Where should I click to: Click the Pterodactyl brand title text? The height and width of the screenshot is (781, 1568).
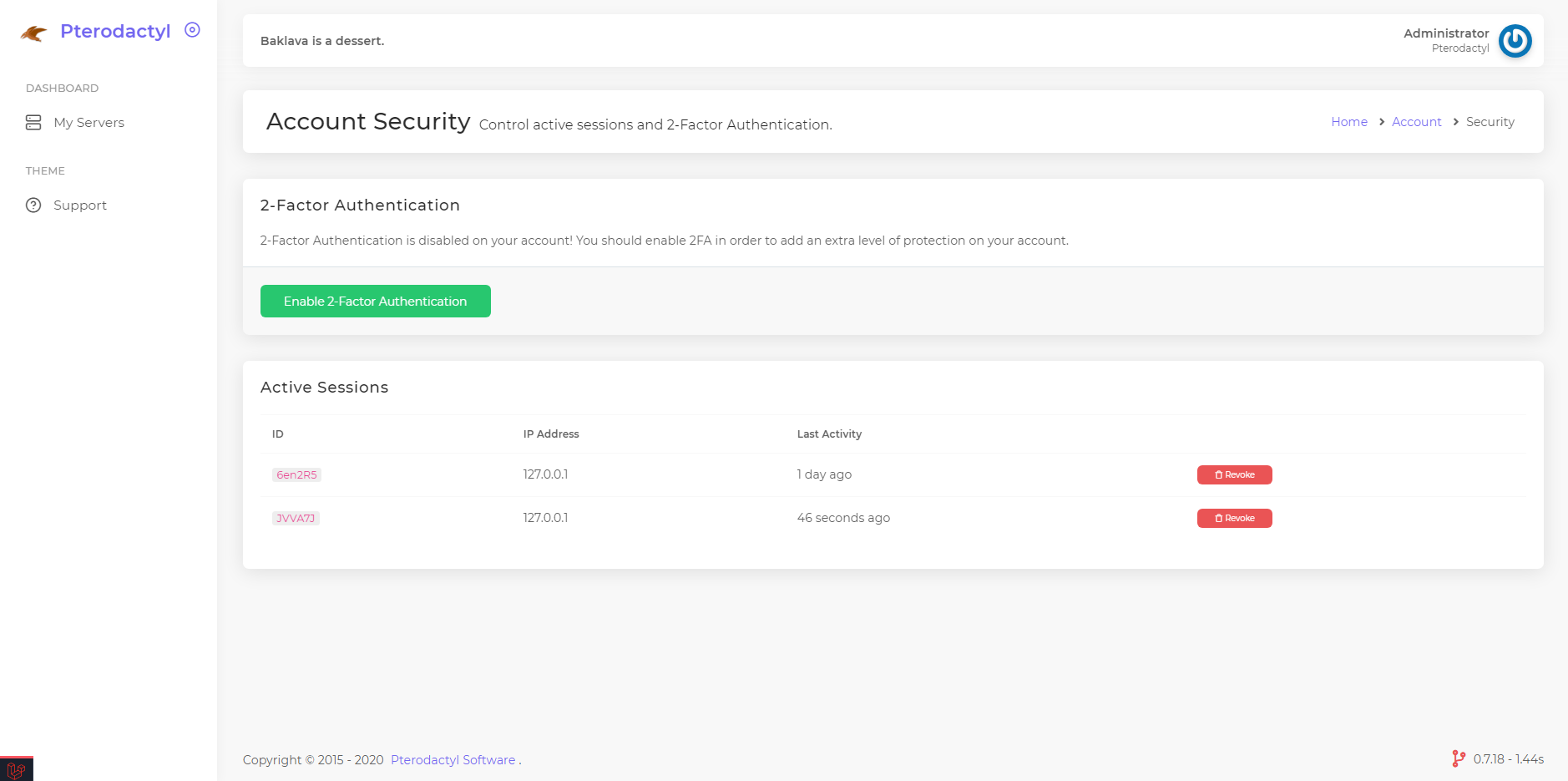tap(115, 32)
